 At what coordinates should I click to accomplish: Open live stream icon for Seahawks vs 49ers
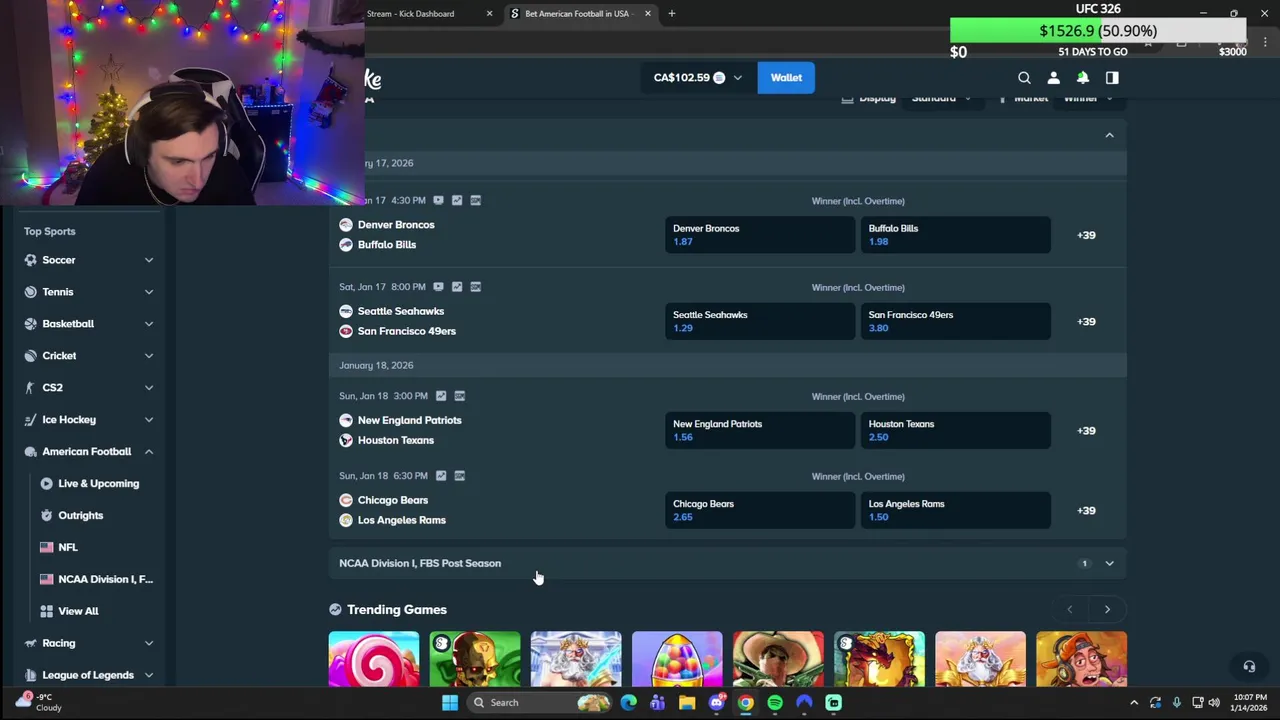[x=438, y=286]
